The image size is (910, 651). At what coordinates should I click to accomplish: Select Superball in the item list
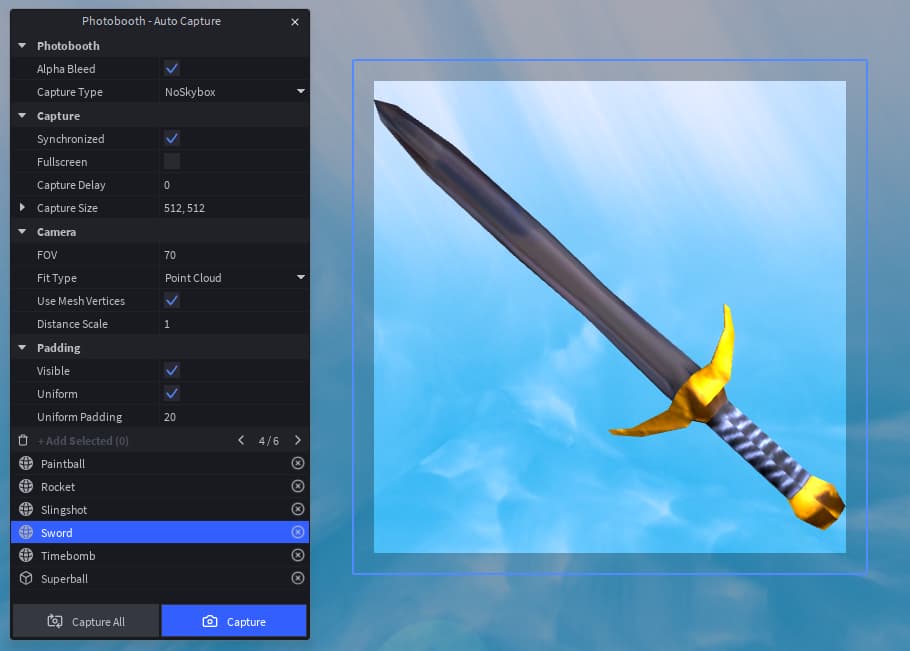coord(160,578)
